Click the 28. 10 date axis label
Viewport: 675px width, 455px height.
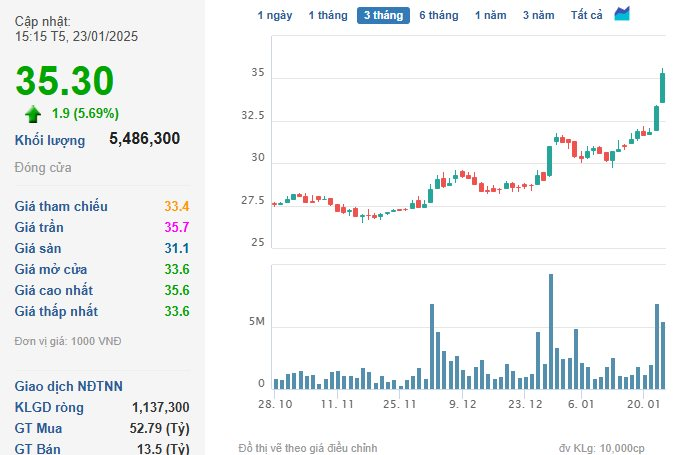tap(275, 404)
